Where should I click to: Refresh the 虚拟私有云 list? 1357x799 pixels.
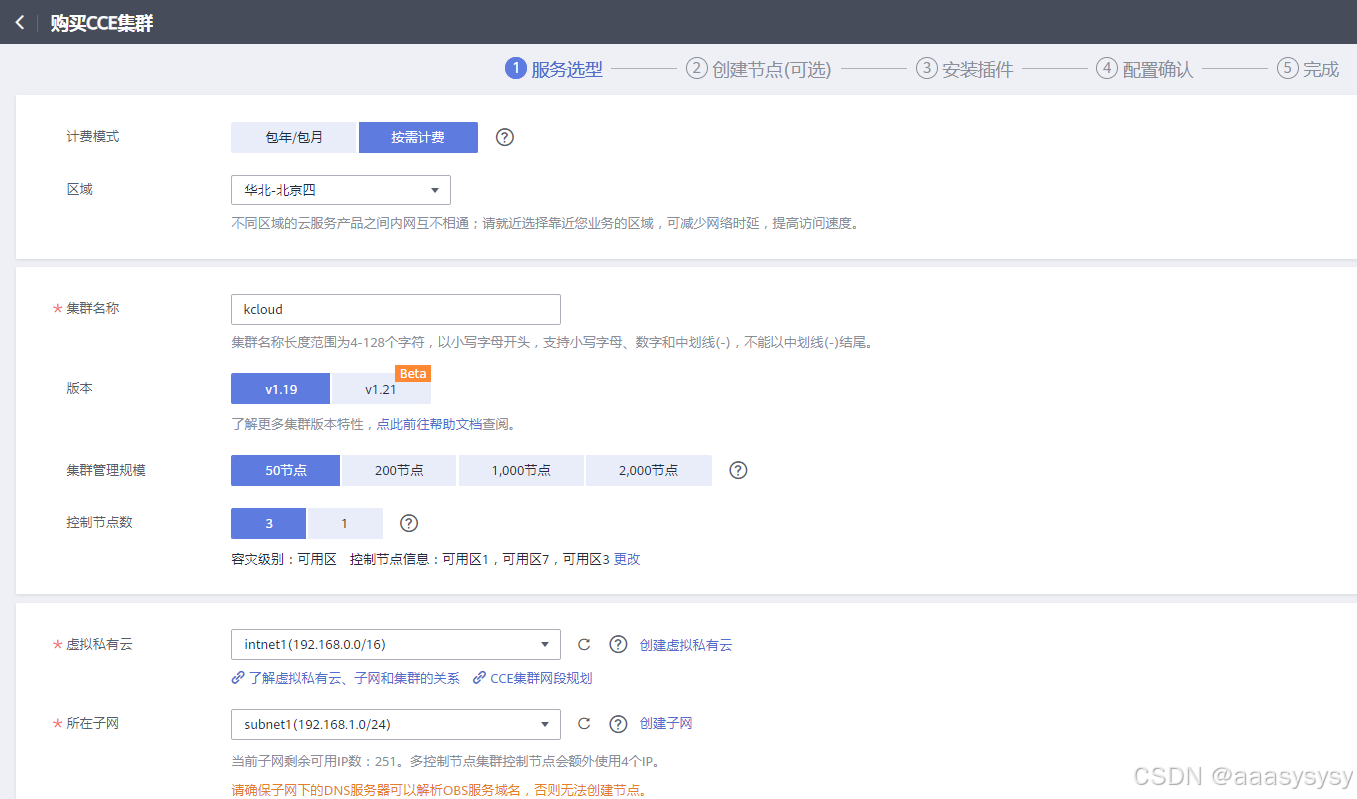(x=584, y=644)
